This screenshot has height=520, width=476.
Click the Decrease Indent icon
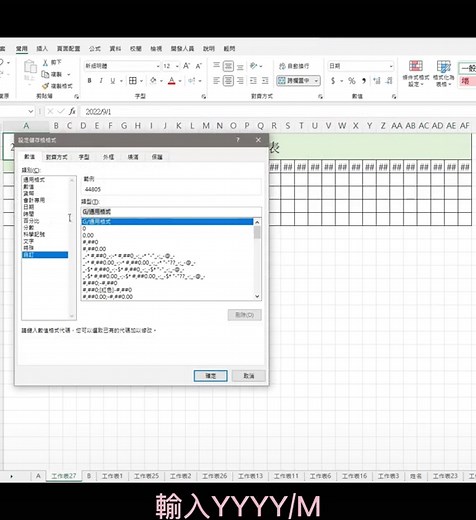pos(253,81)
